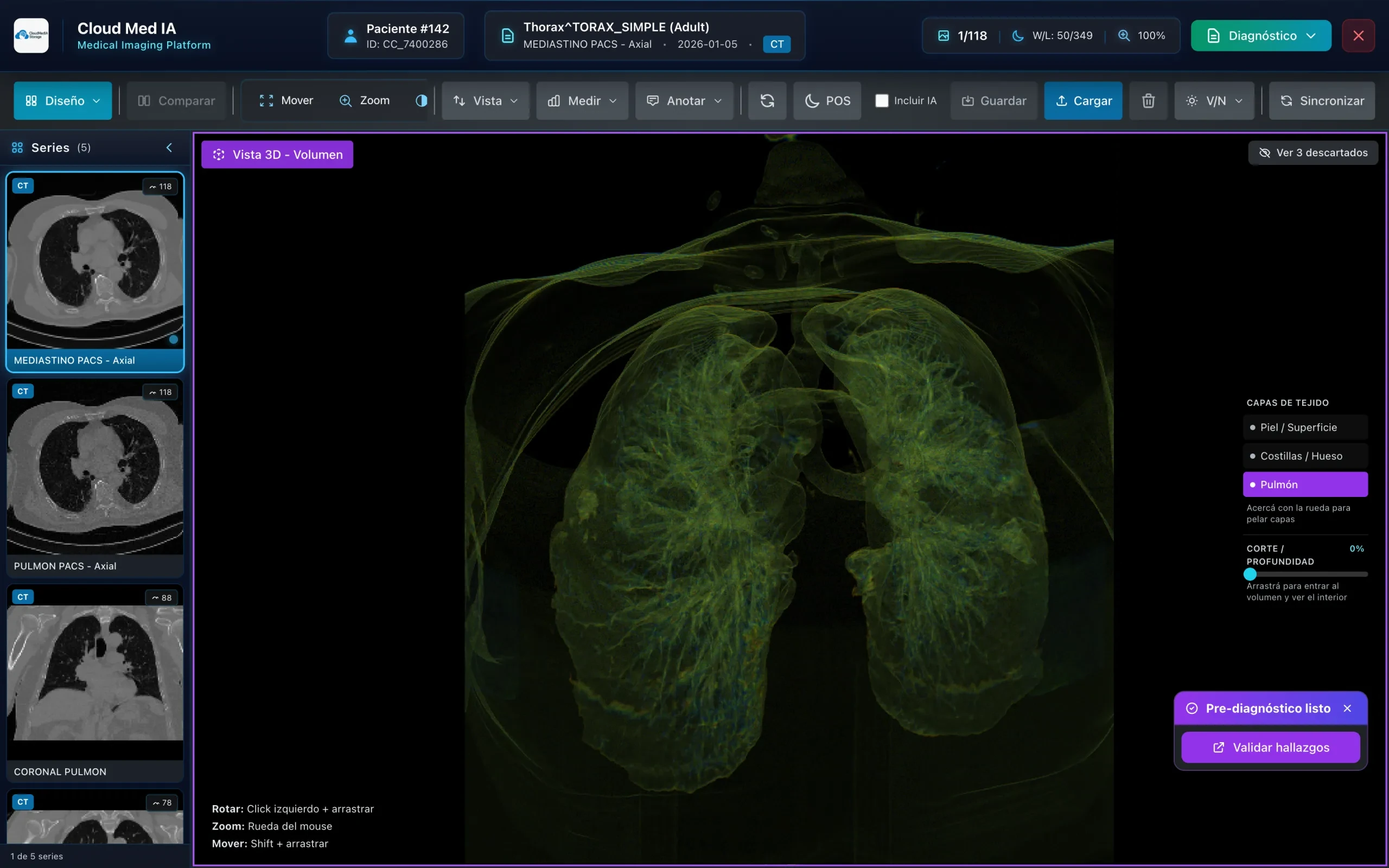Click the patient user icon
The width and height of the screenshot is (1389, 868).
pos(350,36)
